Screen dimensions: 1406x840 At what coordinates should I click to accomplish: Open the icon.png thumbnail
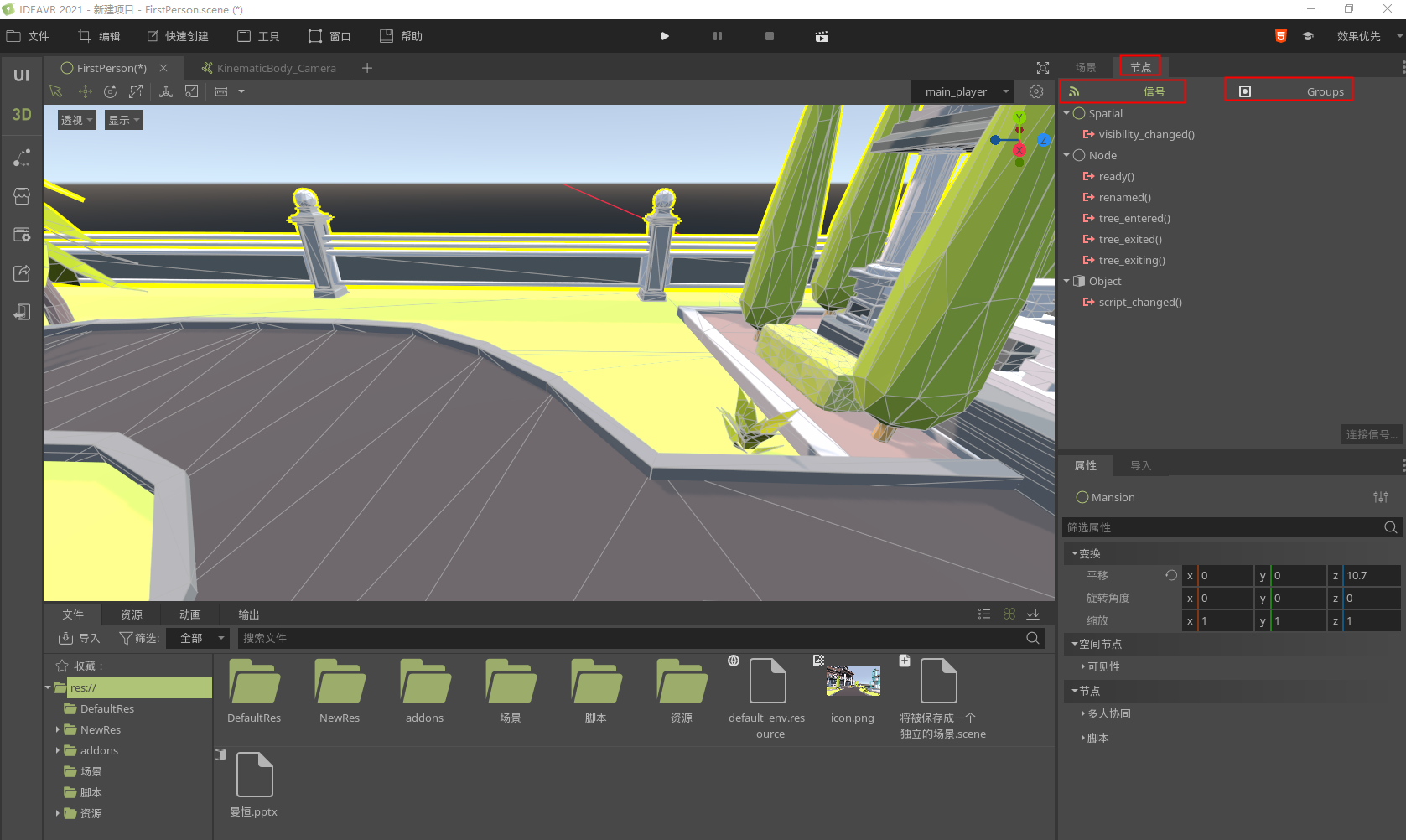click(853, 681)
